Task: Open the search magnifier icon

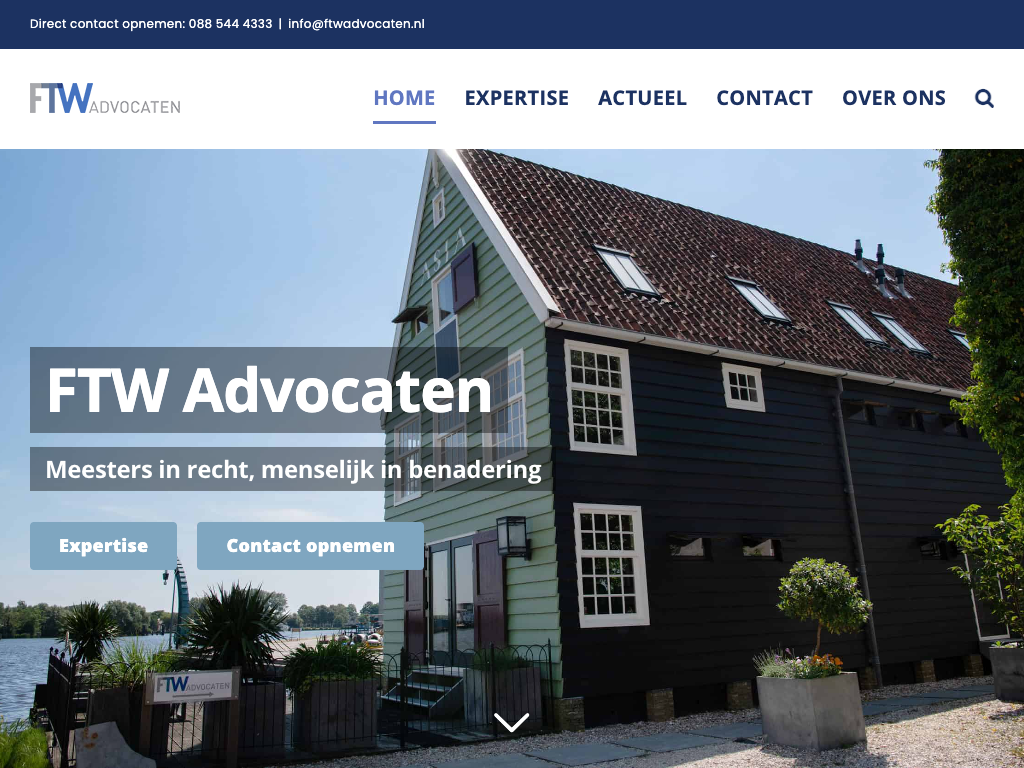Action: pyautogui.click(x=984, y=99)
